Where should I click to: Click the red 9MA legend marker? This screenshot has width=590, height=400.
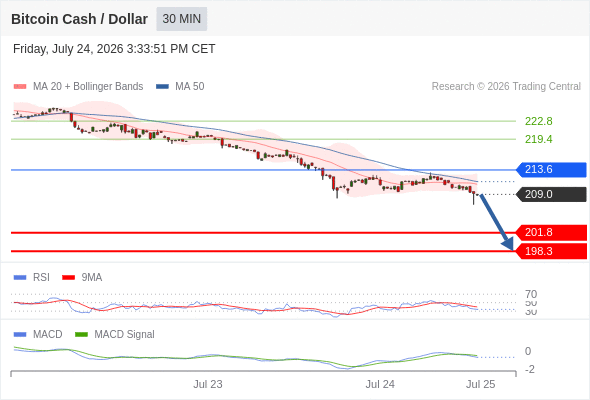(x=68, y=278)
